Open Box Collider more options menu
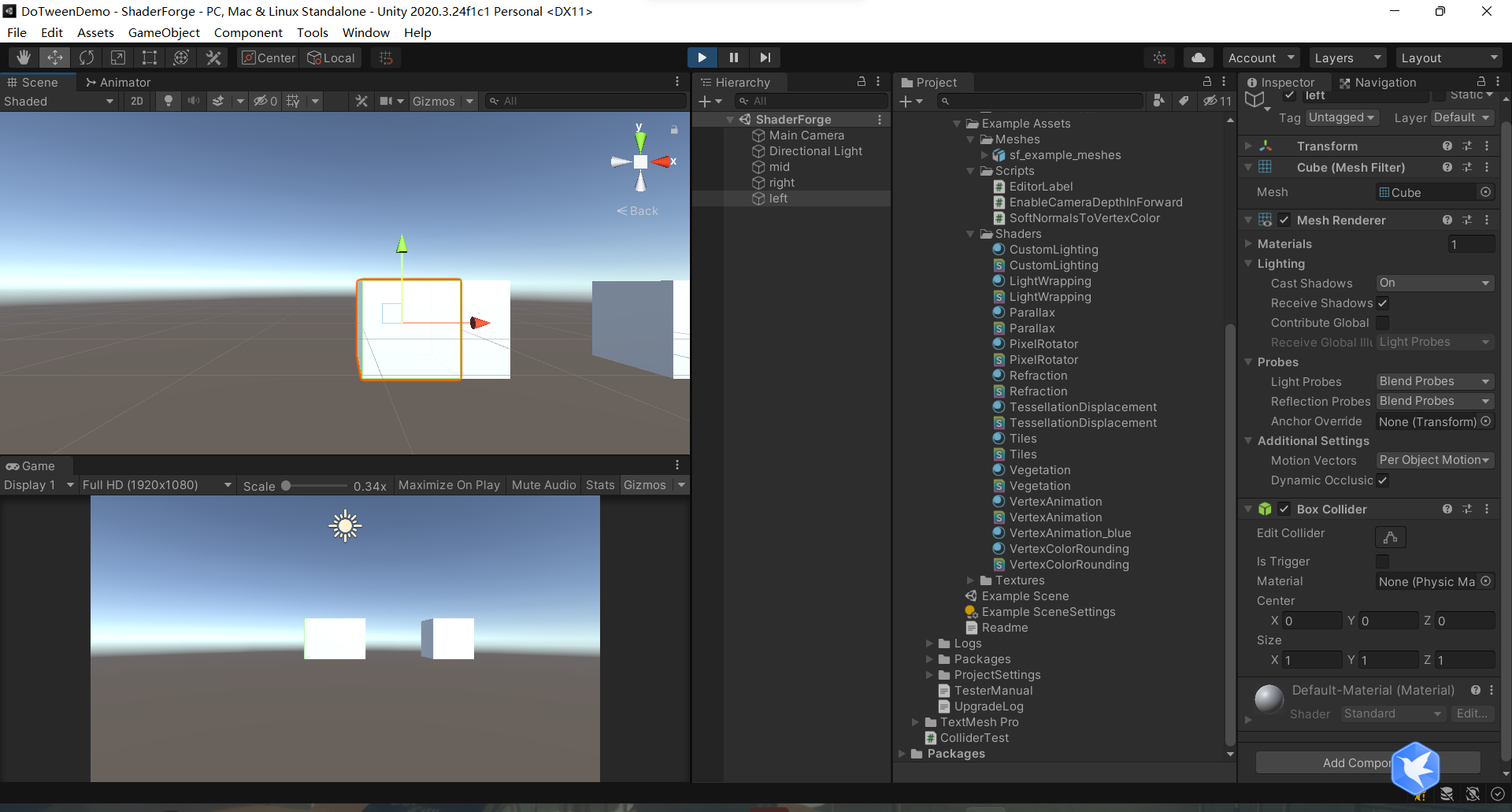The height and width of the screenshot is (812, 1512). click(x=1487, y=509)
